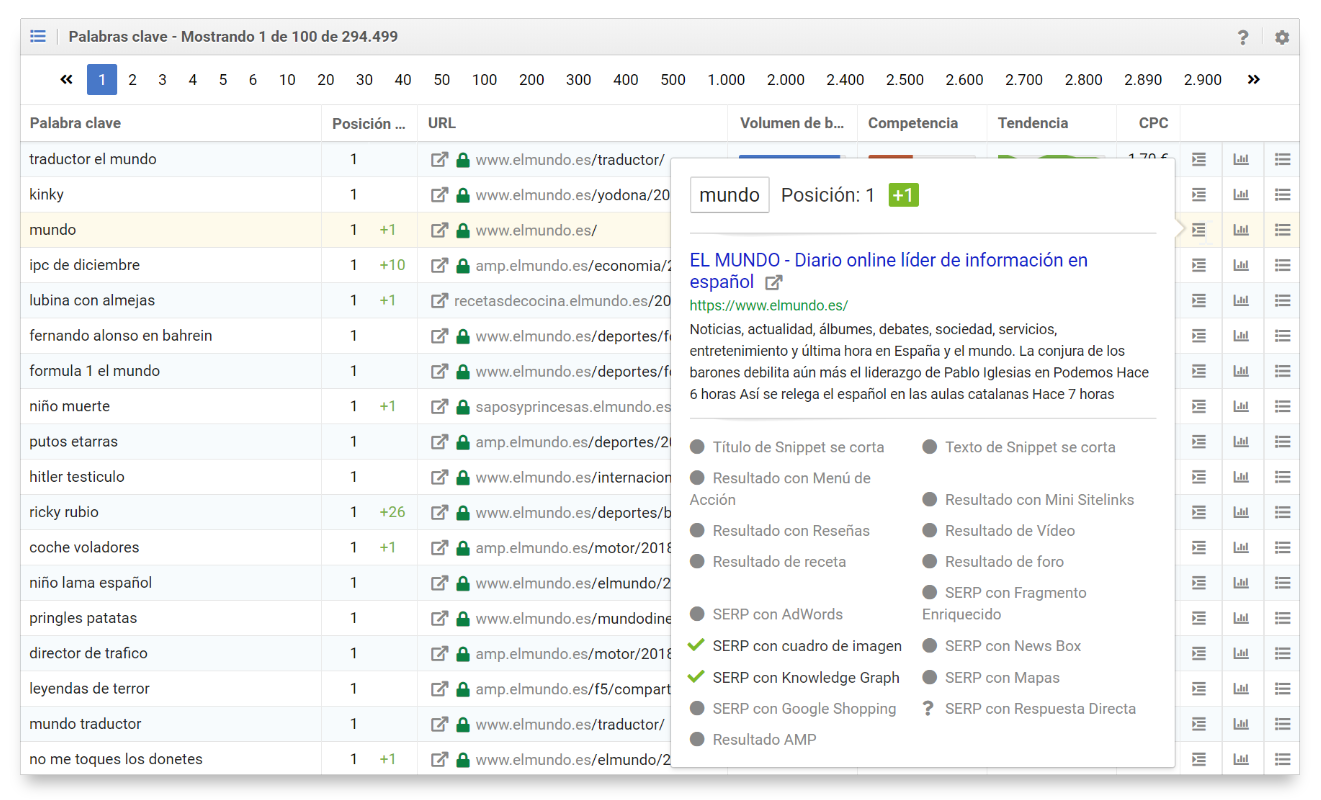Image resolution: width=1321 pixels, height=800 pixels.
Task: Click external link icon next to EL MUNDO title
Action: coord(774,283)
